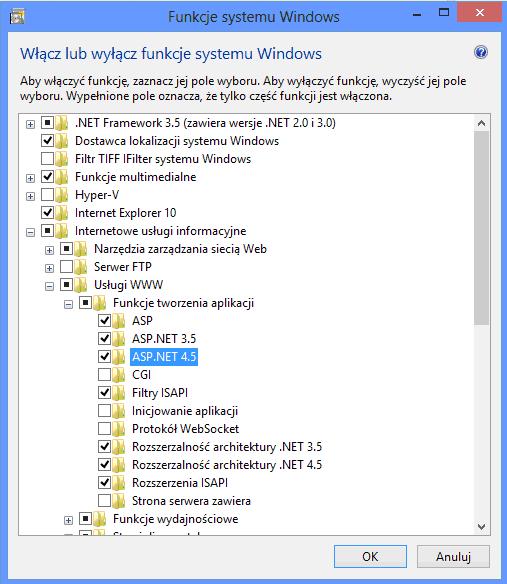Click the folder icon beside Serwer FTP

tap(80, 267)
